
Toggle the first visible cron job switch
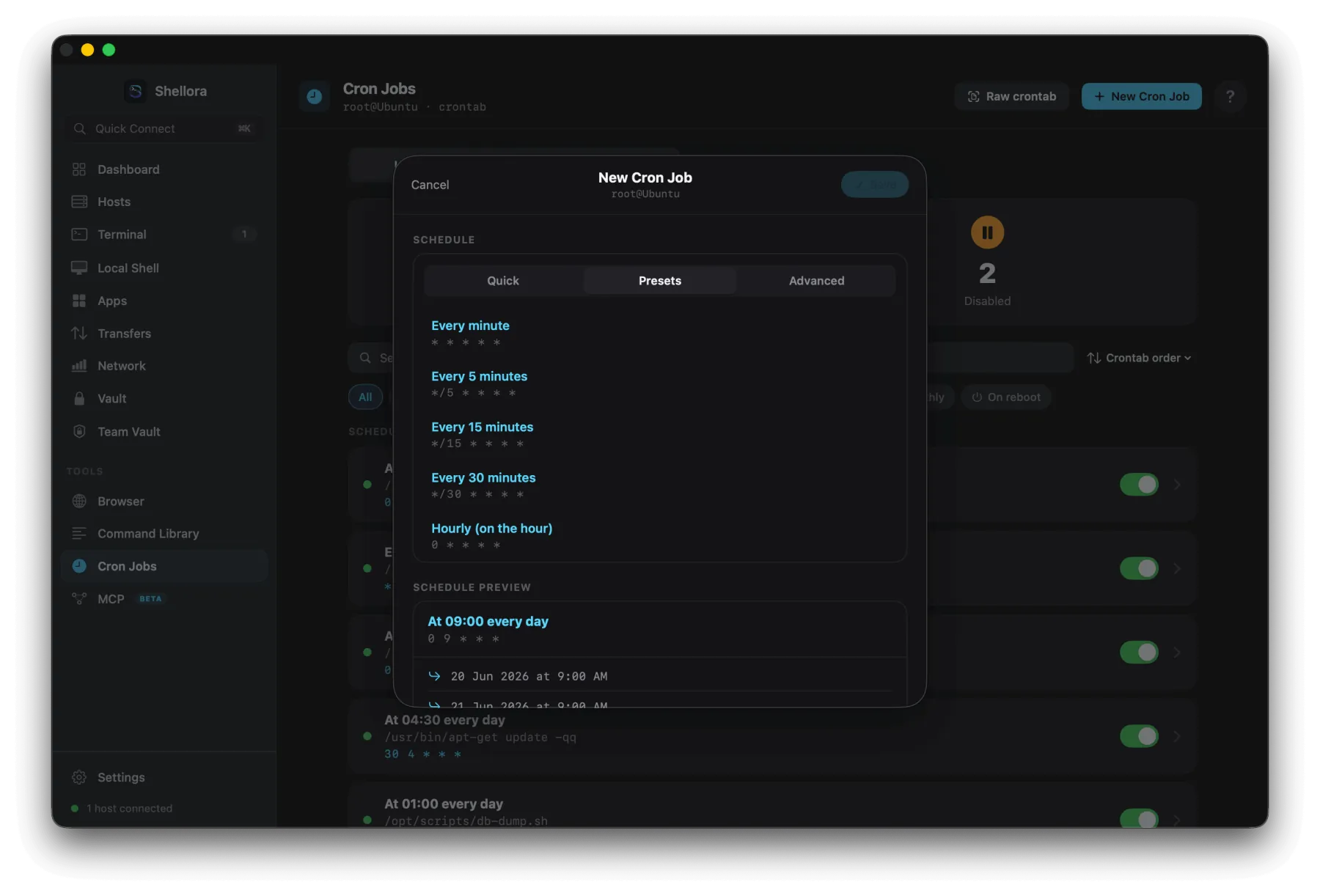pyautogui.click(x=1139, y=485)
